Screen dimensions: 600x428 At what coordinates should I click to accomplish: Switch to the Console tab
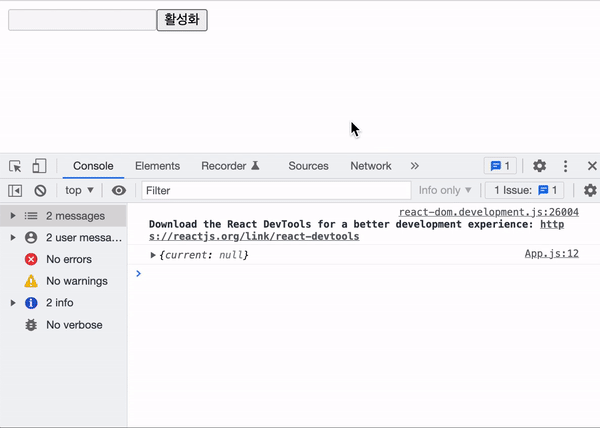tap(93, 166)
